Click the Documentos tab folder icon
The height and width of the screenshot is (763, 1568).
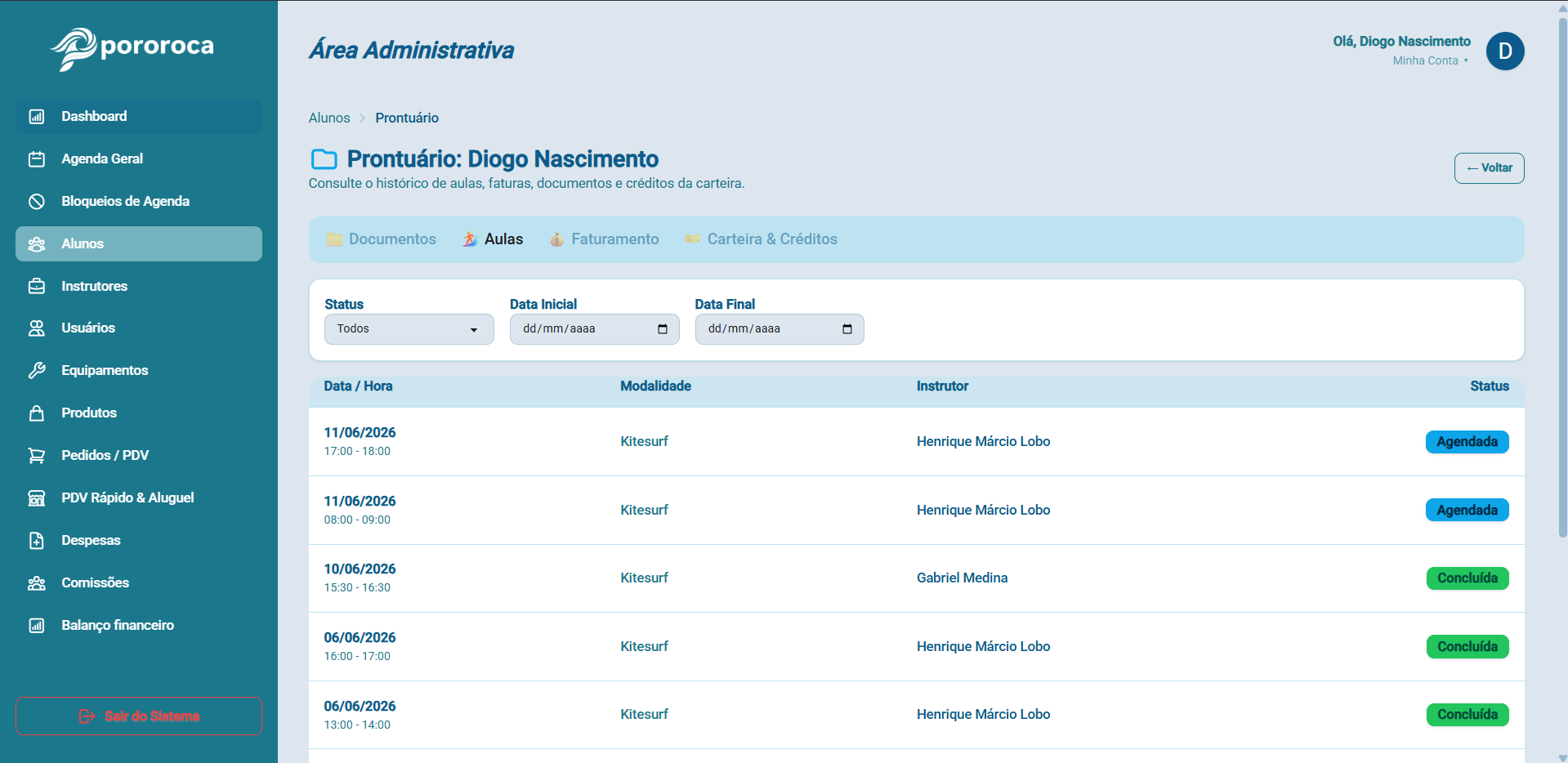click(x=334, y=239)
